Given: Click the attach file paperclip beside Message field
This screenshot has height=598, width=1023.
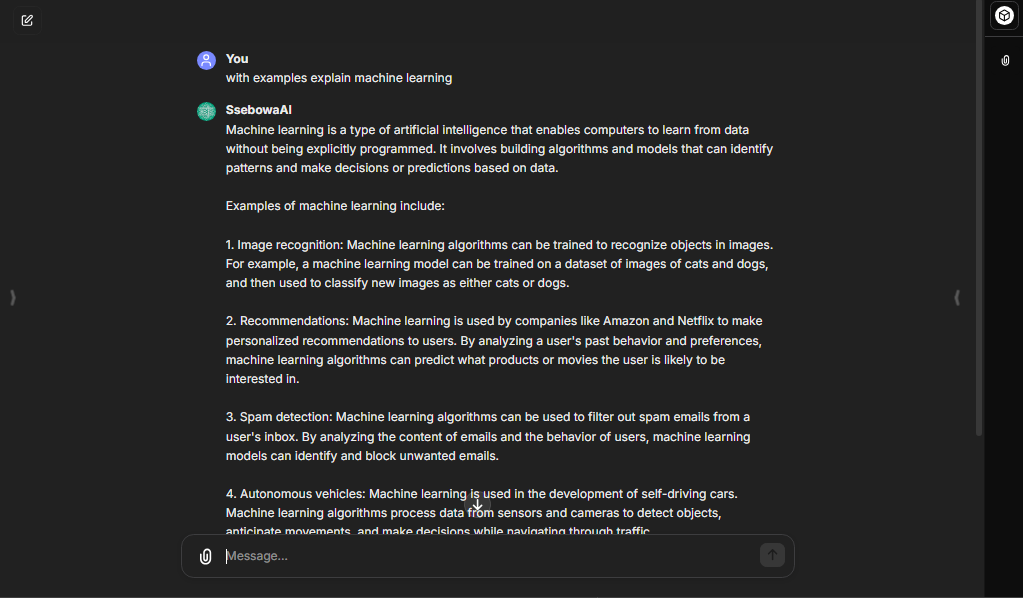Looking at the screenshot, I should pyautogui.click(x=206, y=556).
